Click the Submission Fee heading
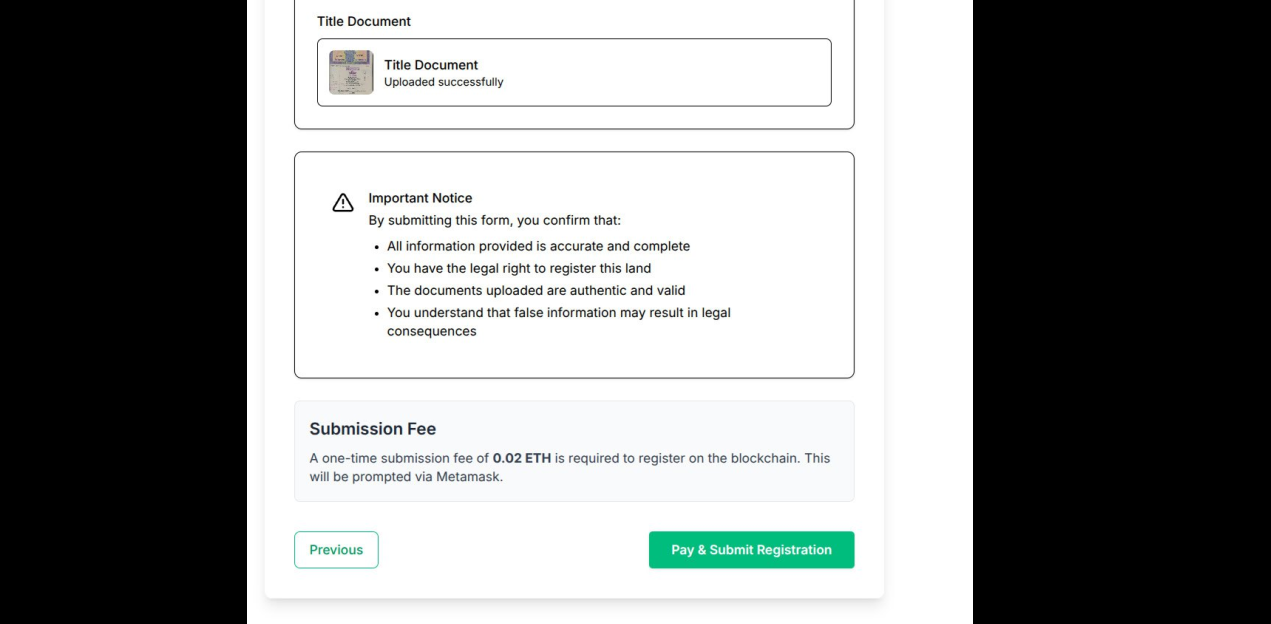The width and height of the screenshot is (1271, 624). coord(372,428)
